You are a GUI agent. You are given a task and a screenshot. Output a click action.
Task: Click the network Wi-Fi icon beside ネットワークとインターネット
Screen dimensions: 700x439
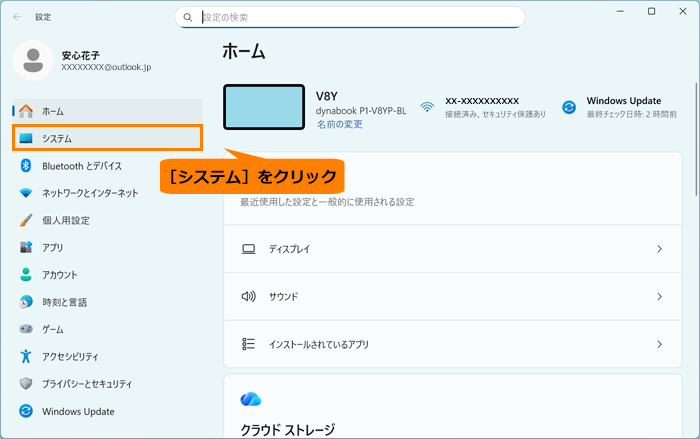[26, 193]
